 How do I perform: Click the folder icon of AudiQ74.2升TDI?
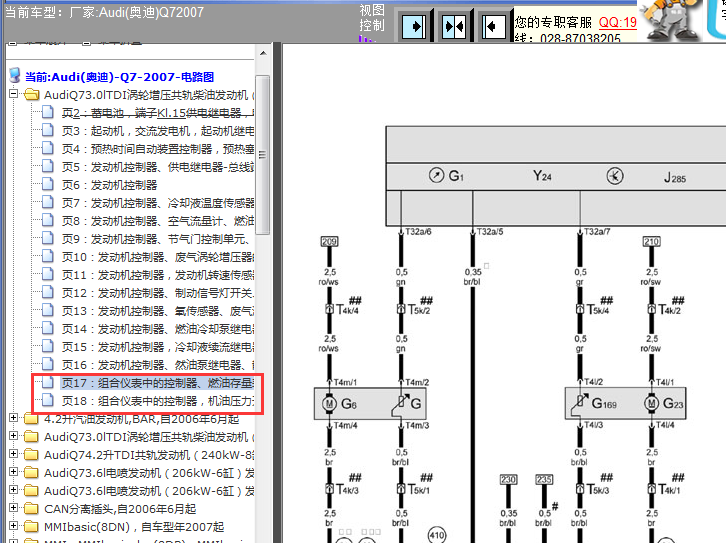[31, 455]
